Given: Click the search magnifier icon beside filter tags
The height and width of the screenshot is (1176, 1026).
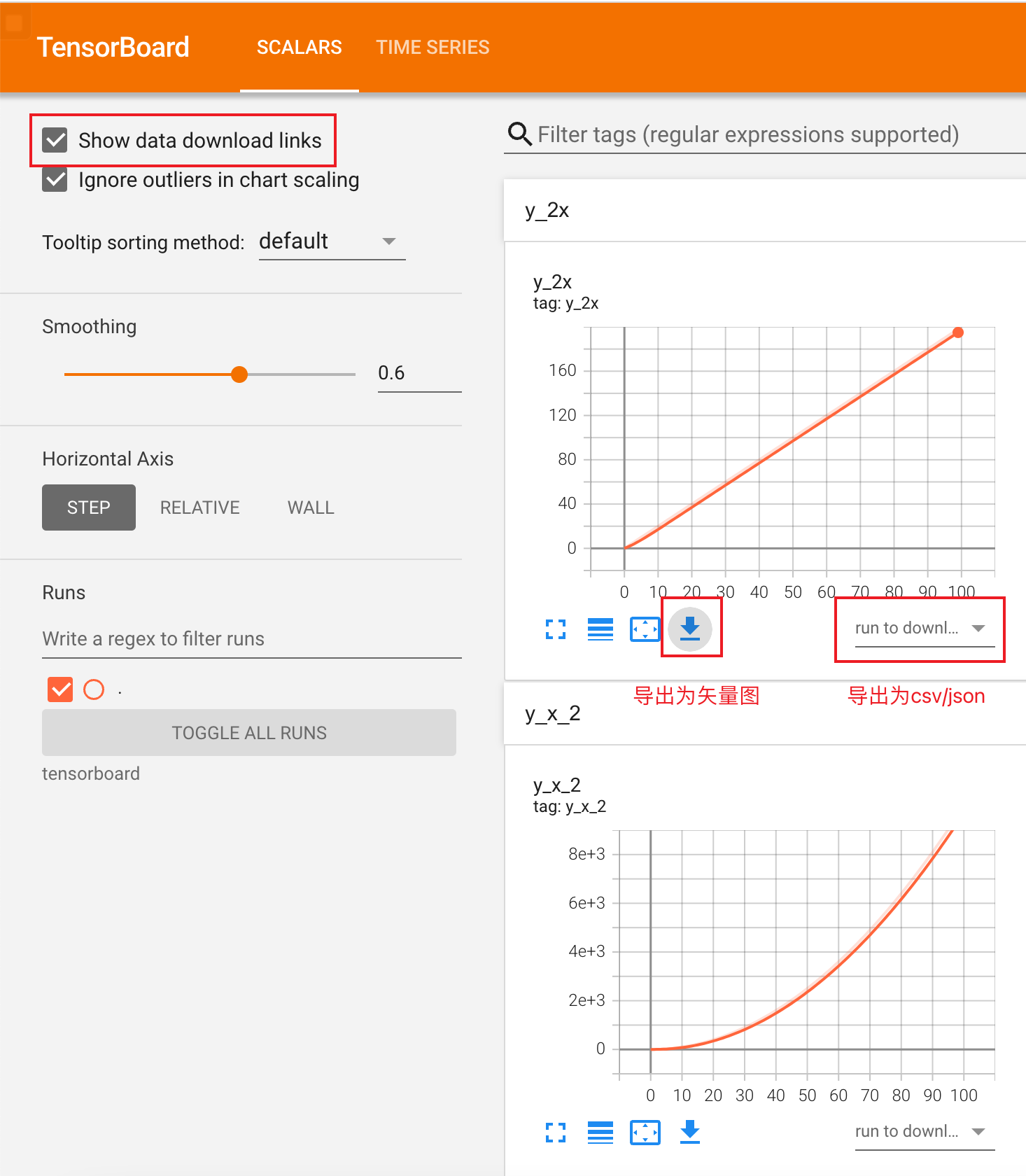Looking at the screenshot, I should coord(520,133).
